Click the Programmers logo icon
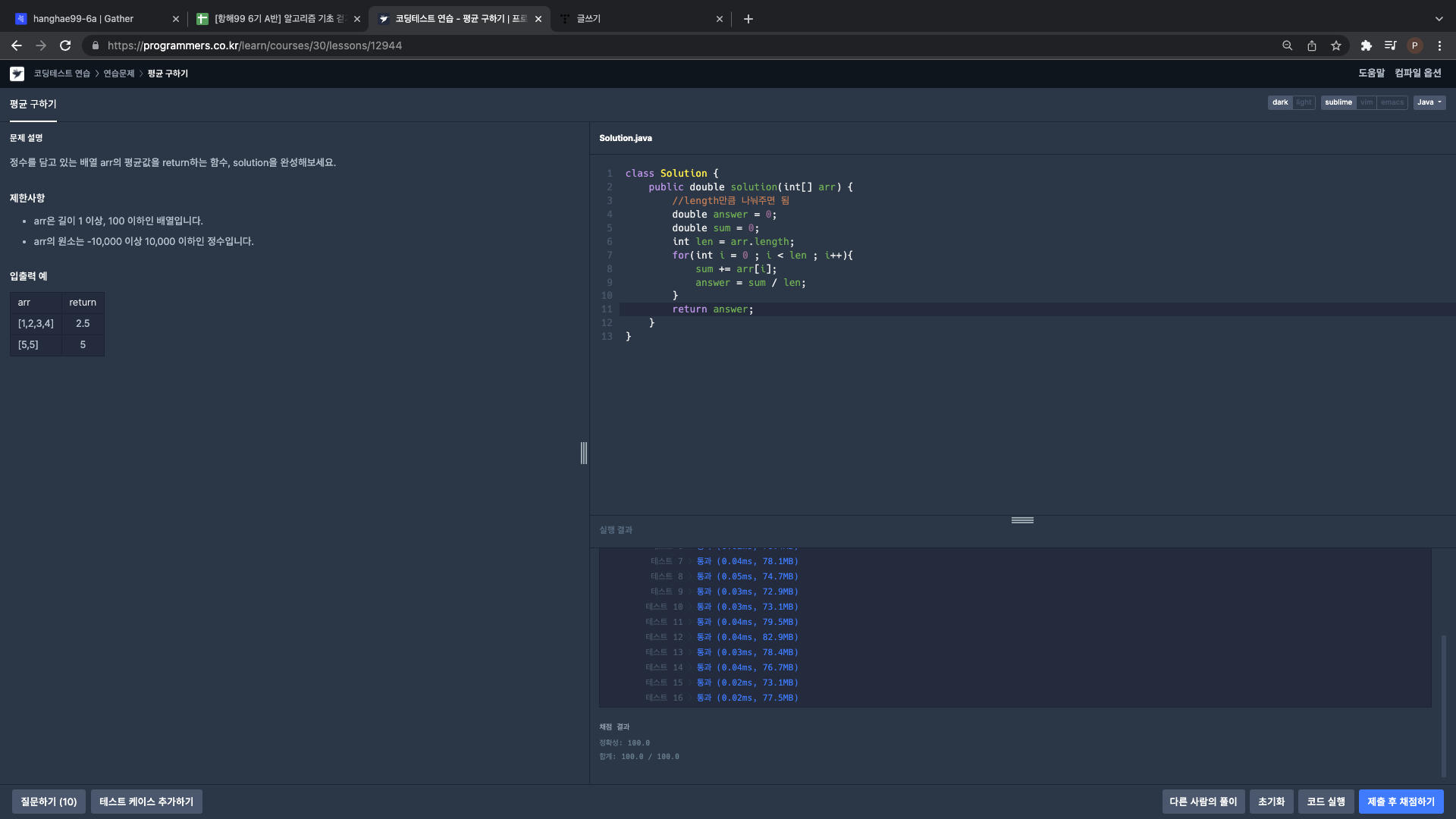 pyautogui.click(x=17, y=74)
